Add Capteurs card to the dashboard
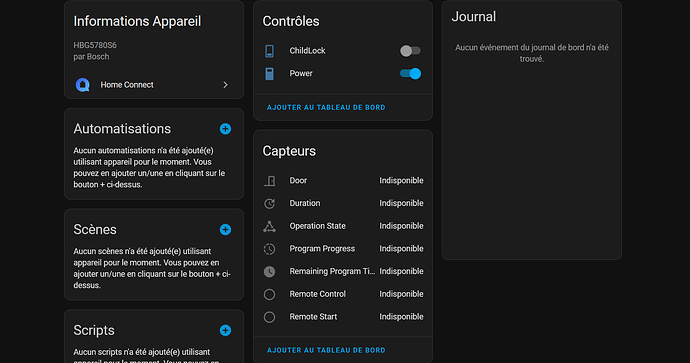This screenshot has width=690, height=363. click(x=326, y=350)
